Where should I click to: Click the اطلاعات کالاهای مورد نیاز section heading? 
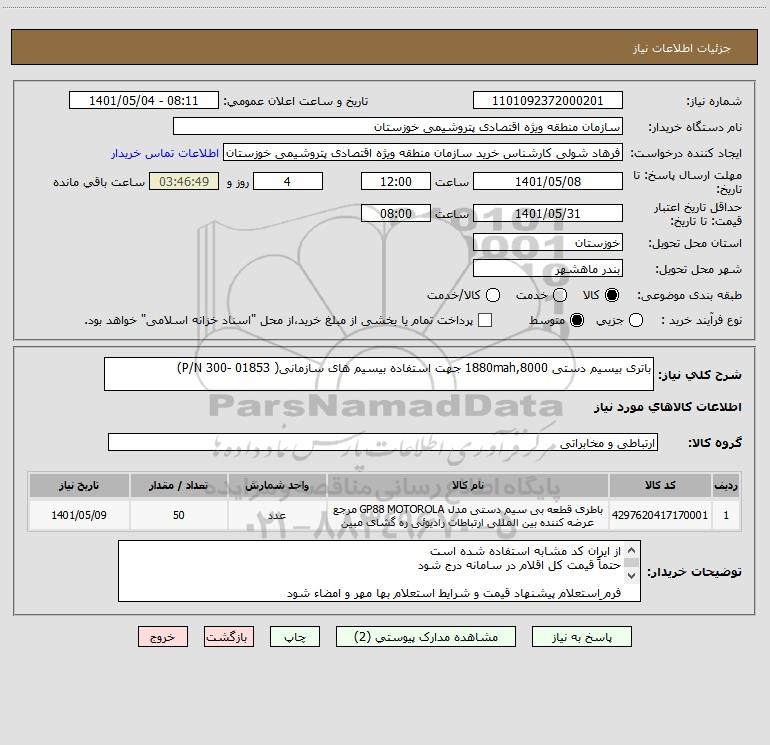click(x=668, y=407)
